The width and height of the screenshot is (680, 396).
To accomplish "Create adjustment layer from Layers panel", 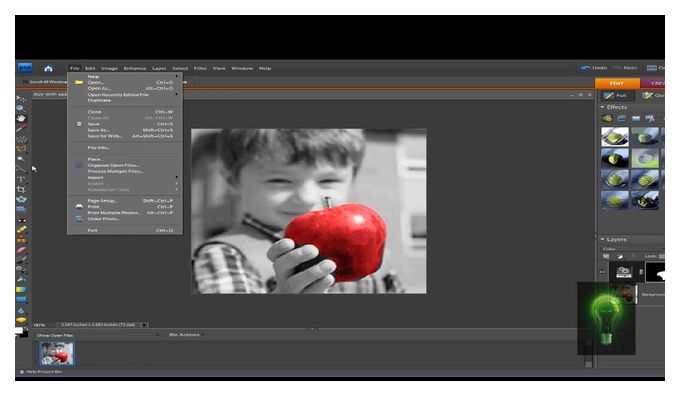I will pyautogui.click(x=620, y=256).
